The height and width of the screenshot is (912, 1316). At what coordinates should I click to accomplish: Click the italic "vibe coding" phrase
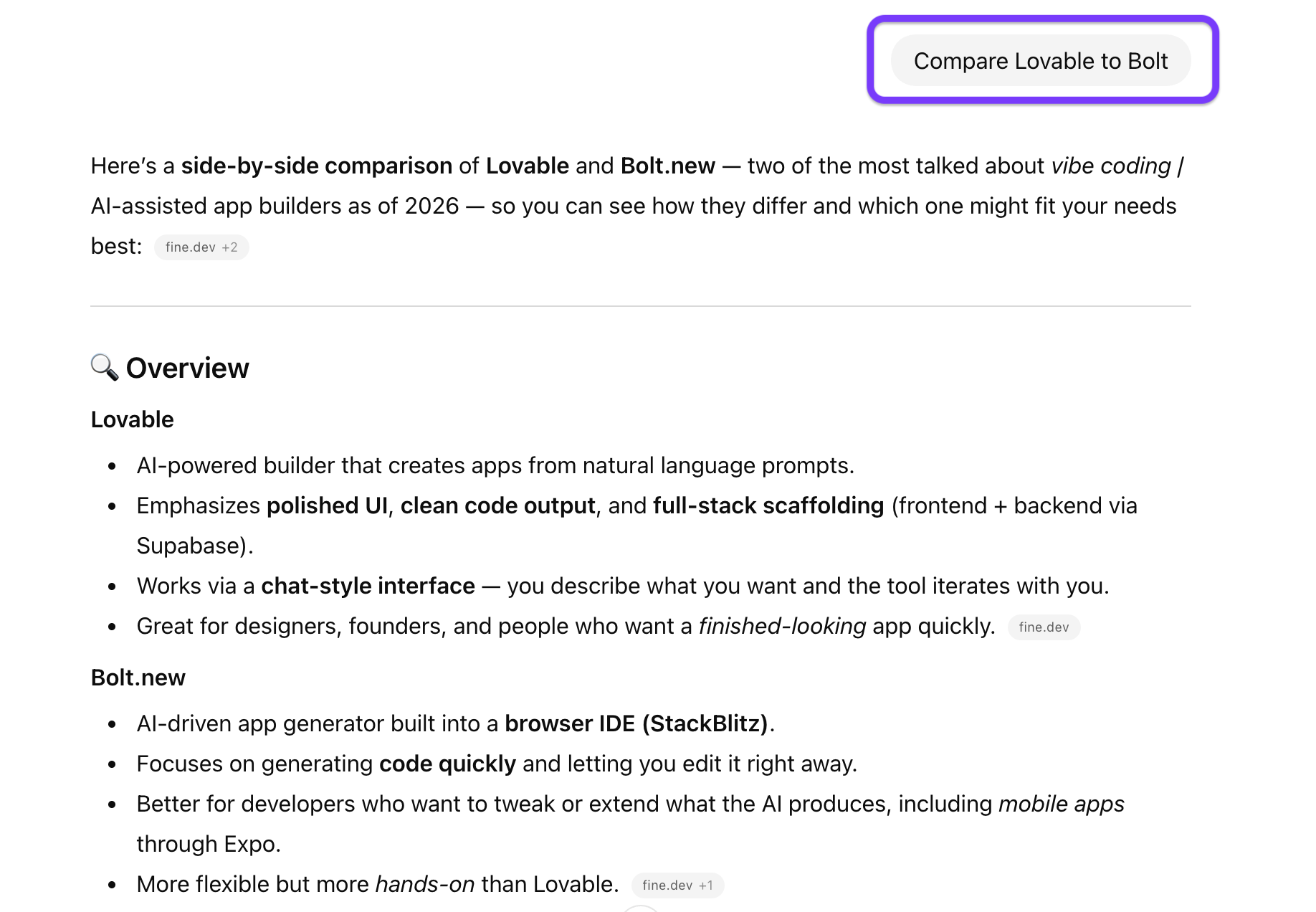coord(1110,166)
